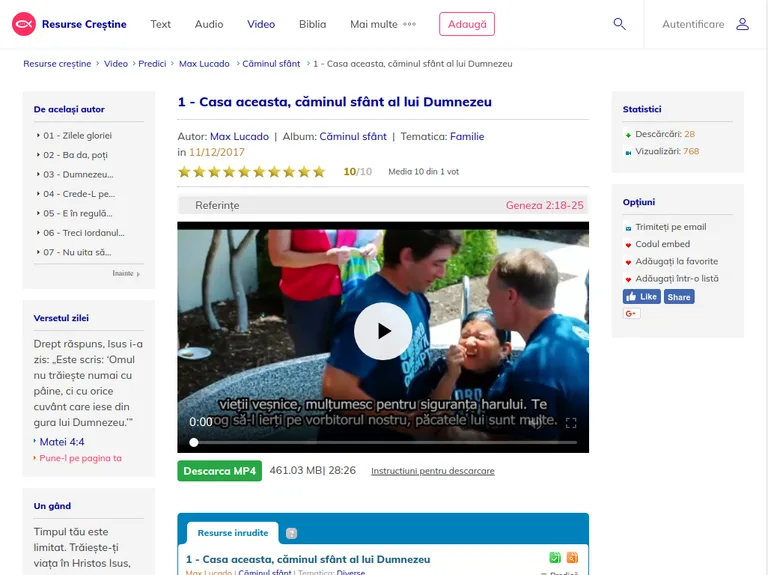
Task: Open Instructiuni pentru descarcare link
Action: (x=433, y=471)
